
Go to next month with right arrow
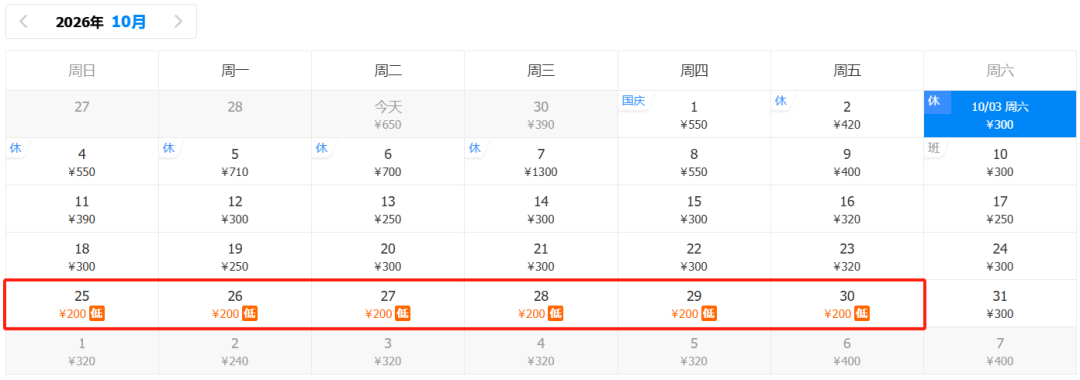[178, 22]
